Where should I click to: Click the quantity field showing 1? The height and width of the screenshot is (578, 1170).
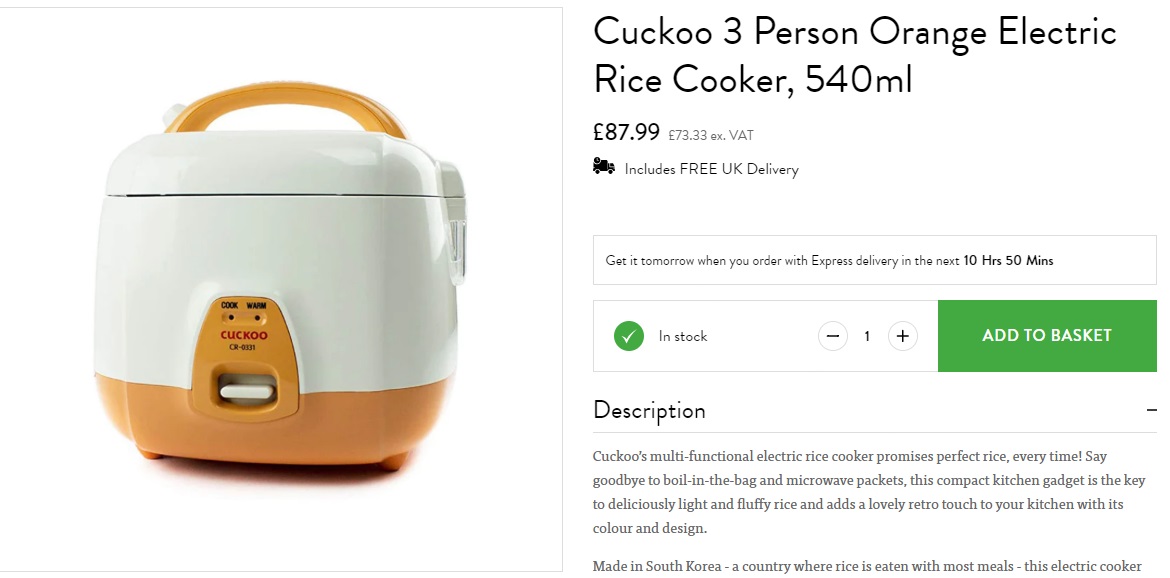(867, 336)
